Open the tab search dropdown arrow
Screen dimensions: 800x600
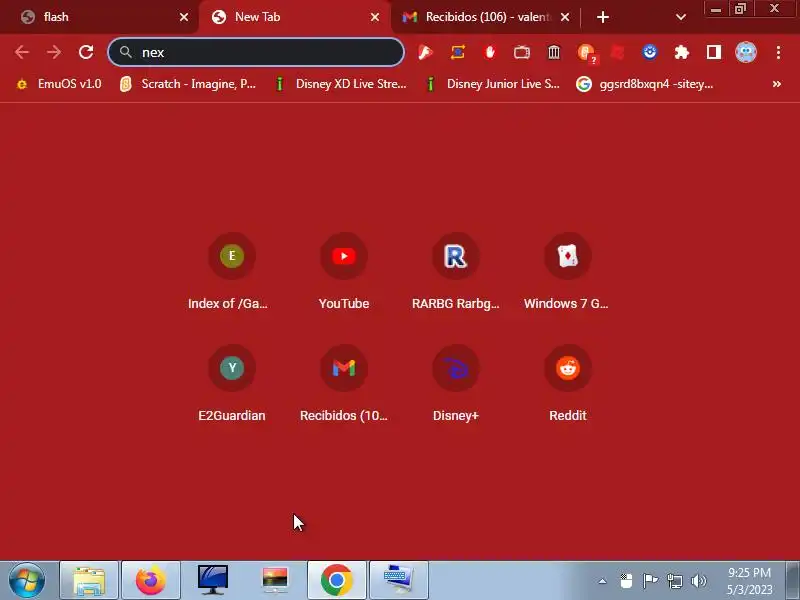coord(681,17)
